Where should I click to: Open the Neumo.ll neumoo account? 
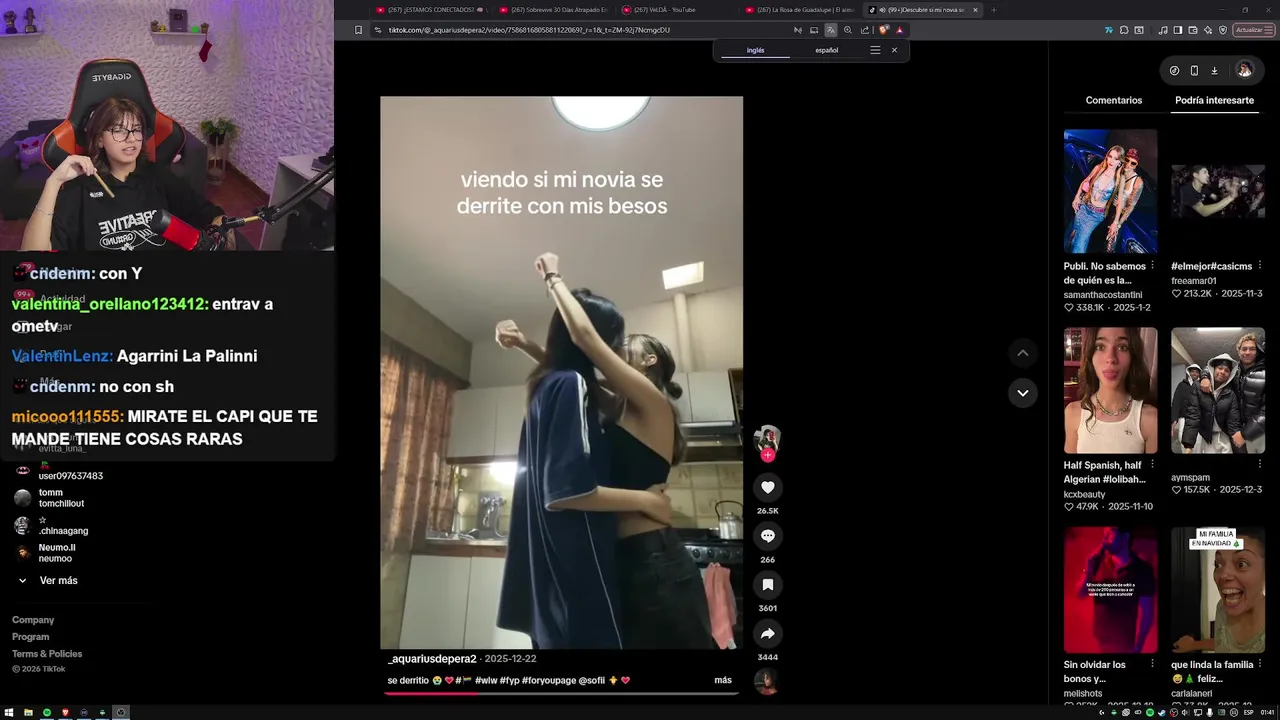click(45, 553)
